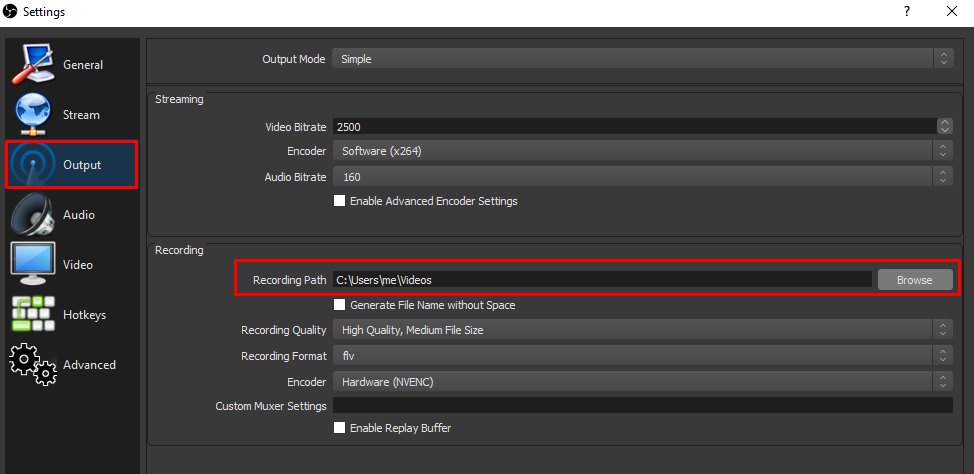Click the Stream globe icon

[x=33, y=115]
